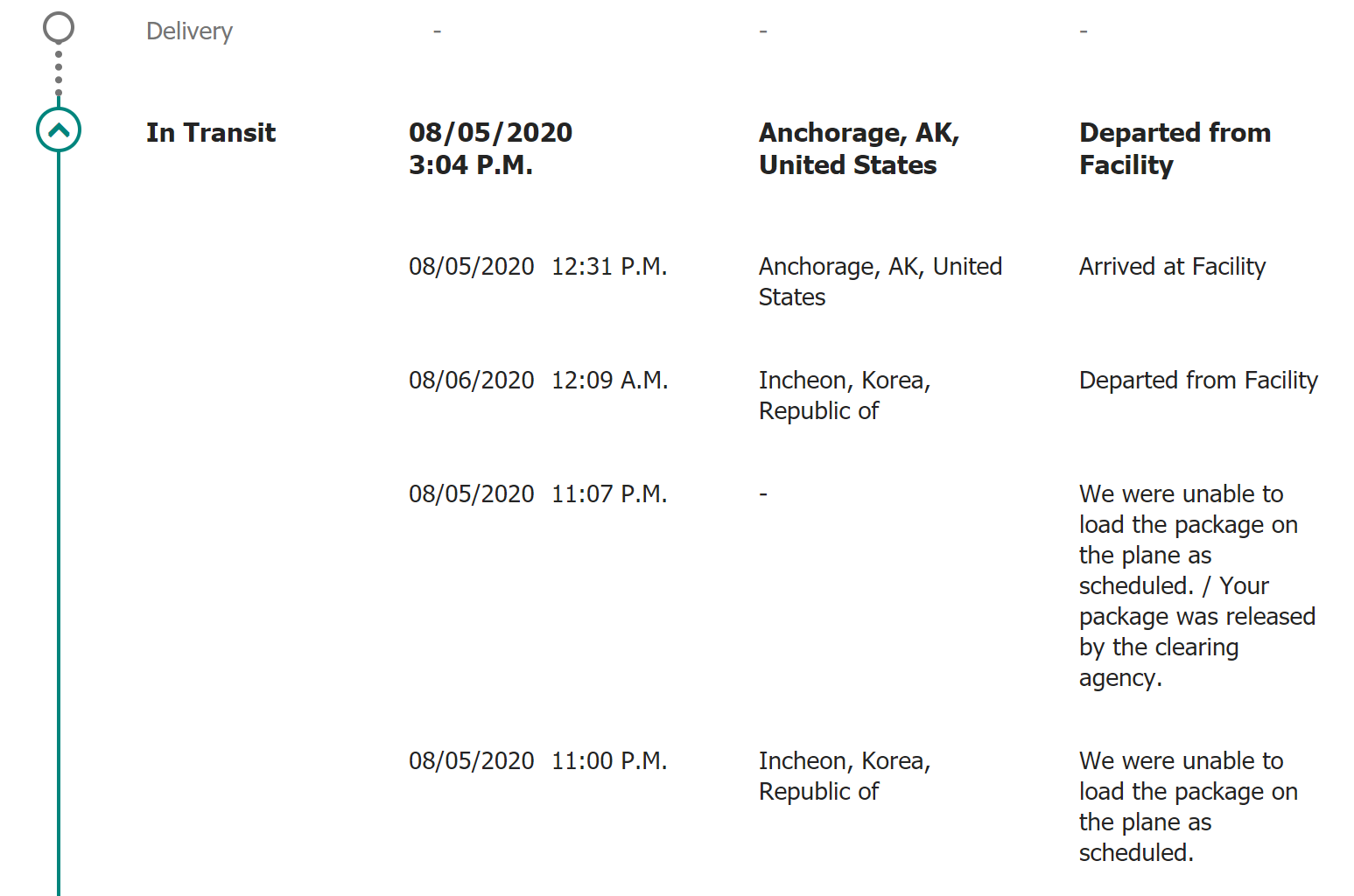The height and width of the screenshot is (896, 1354).
Task: Select the Delivery step label
Action: [189, 31]
